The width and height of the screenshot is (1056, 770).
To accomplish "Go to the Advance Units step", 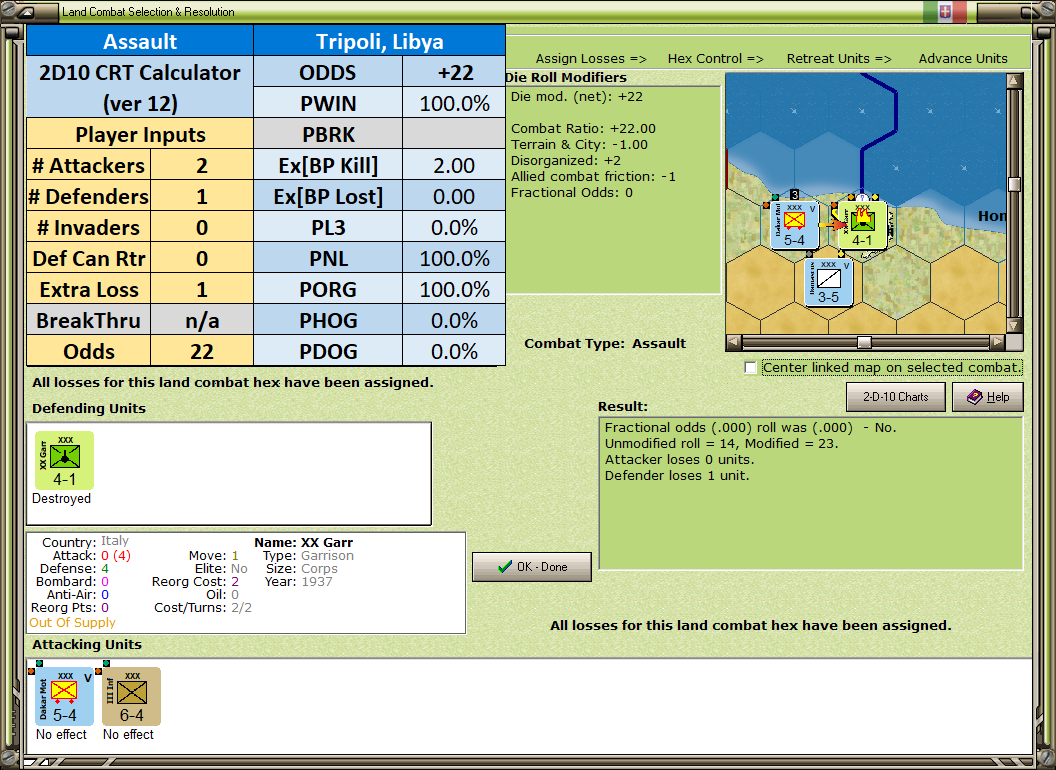I will [963, 59].
